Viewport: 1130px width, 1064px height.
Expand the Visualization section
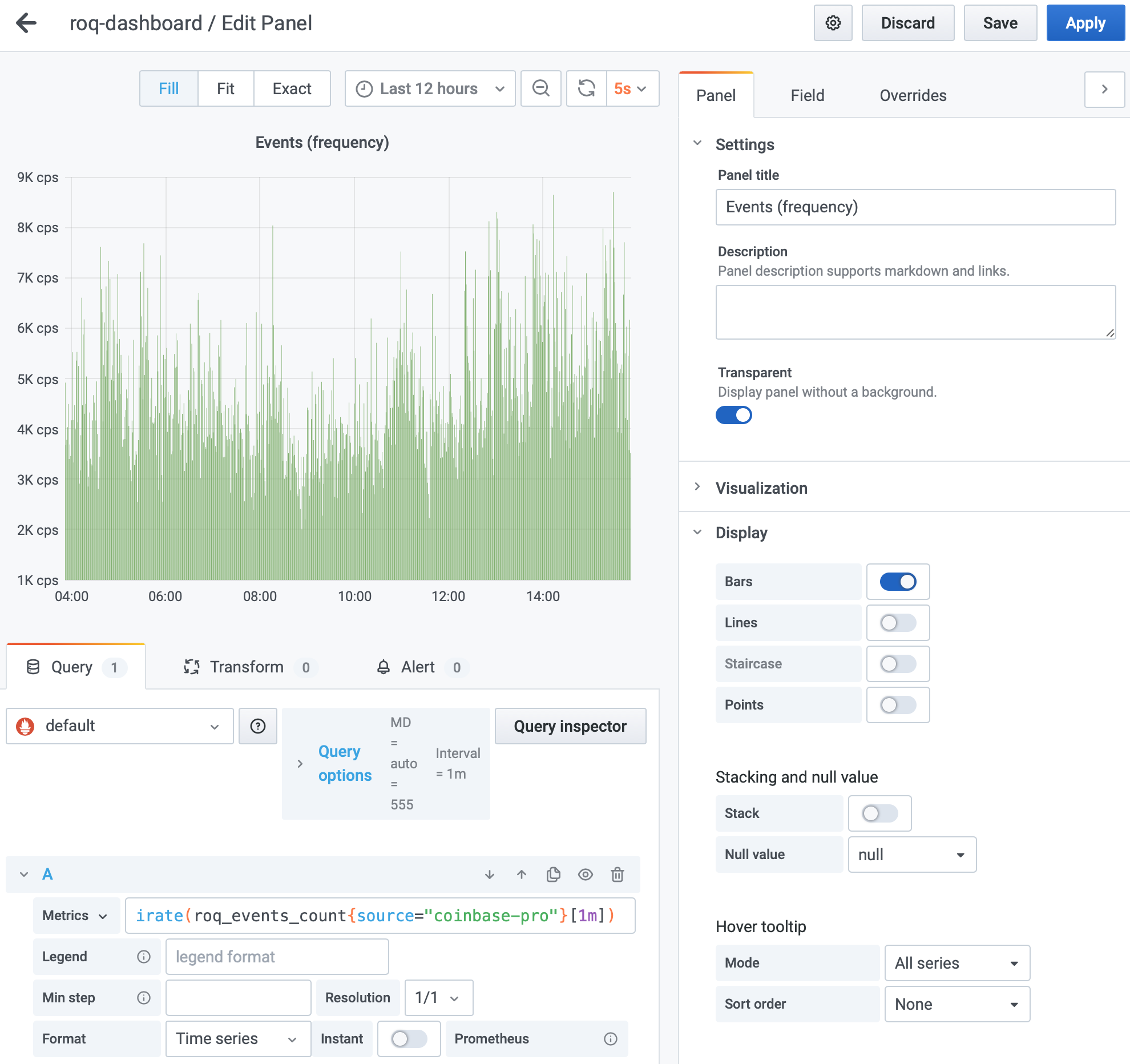click(761, 488)
